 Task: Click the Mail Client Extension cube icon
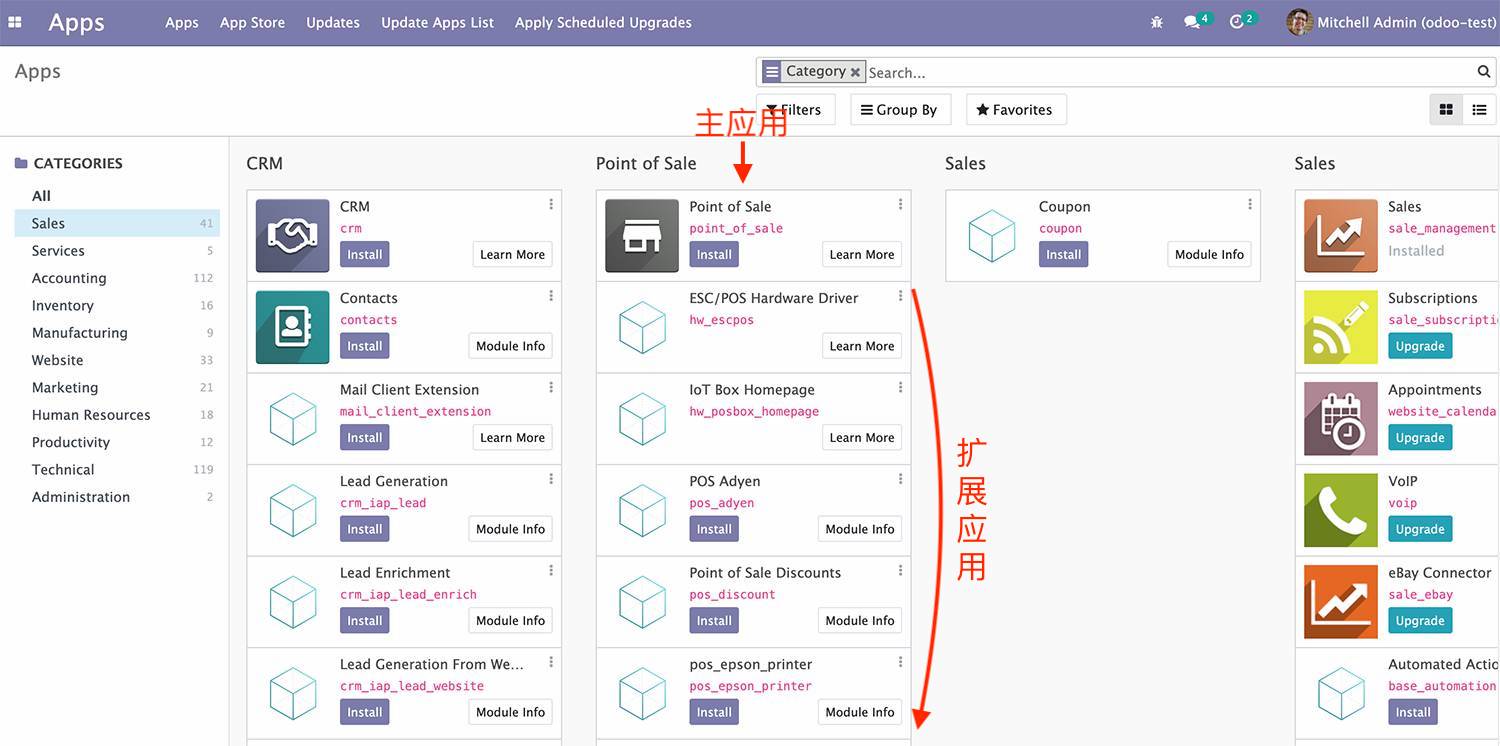tap(292, 419)
